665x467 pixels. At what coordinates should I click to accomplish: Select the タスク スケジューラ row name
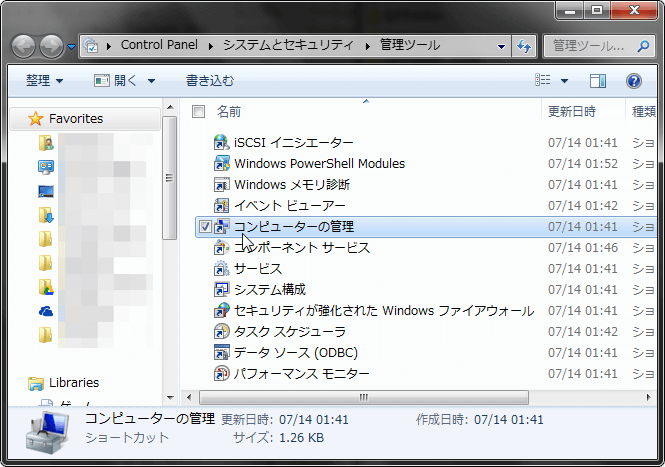point(290,331)
